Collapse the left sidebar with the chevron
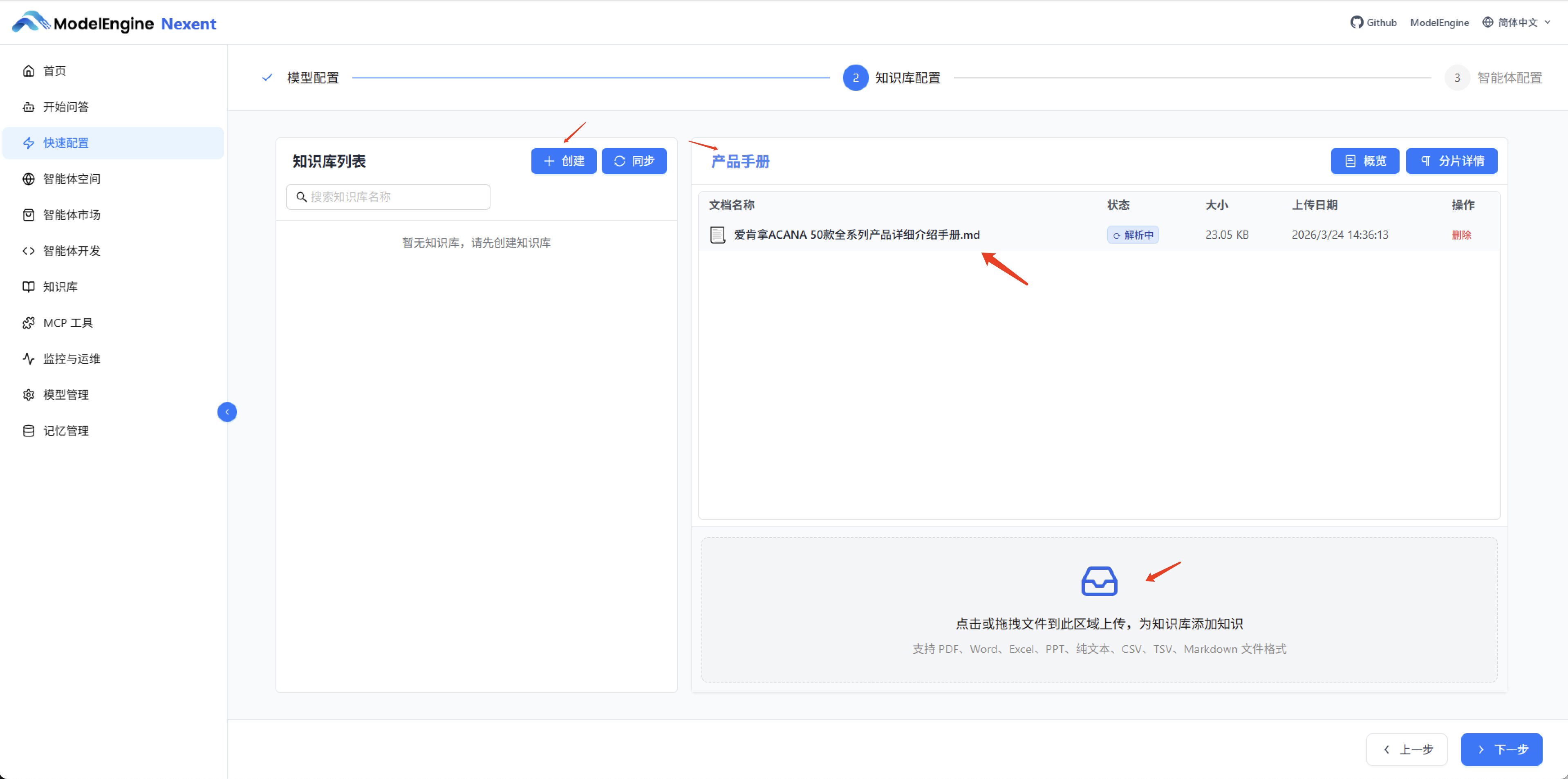The height and width of the screenshot is (779, 1568). [x=226, y=412]
